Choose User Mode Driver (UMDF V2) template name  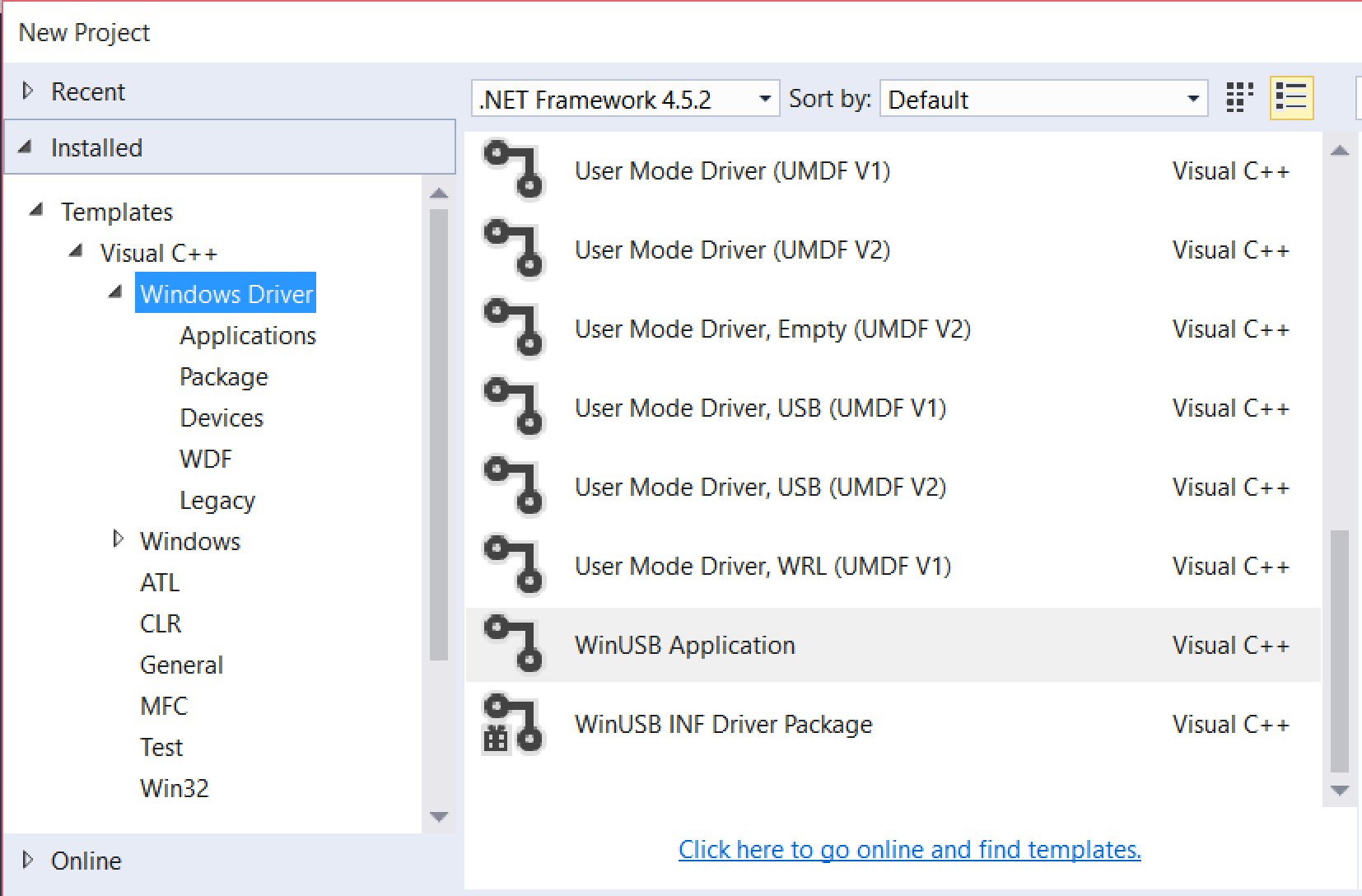coord(733,250)
